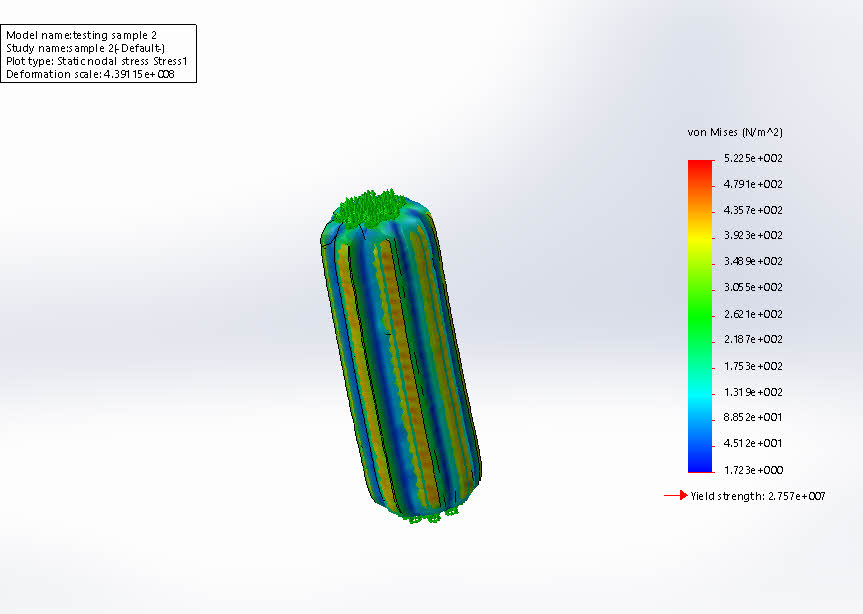Screen dimensions: 863x614
Task: Click the legend value 2.621e+002
Action: coord(753,314)
